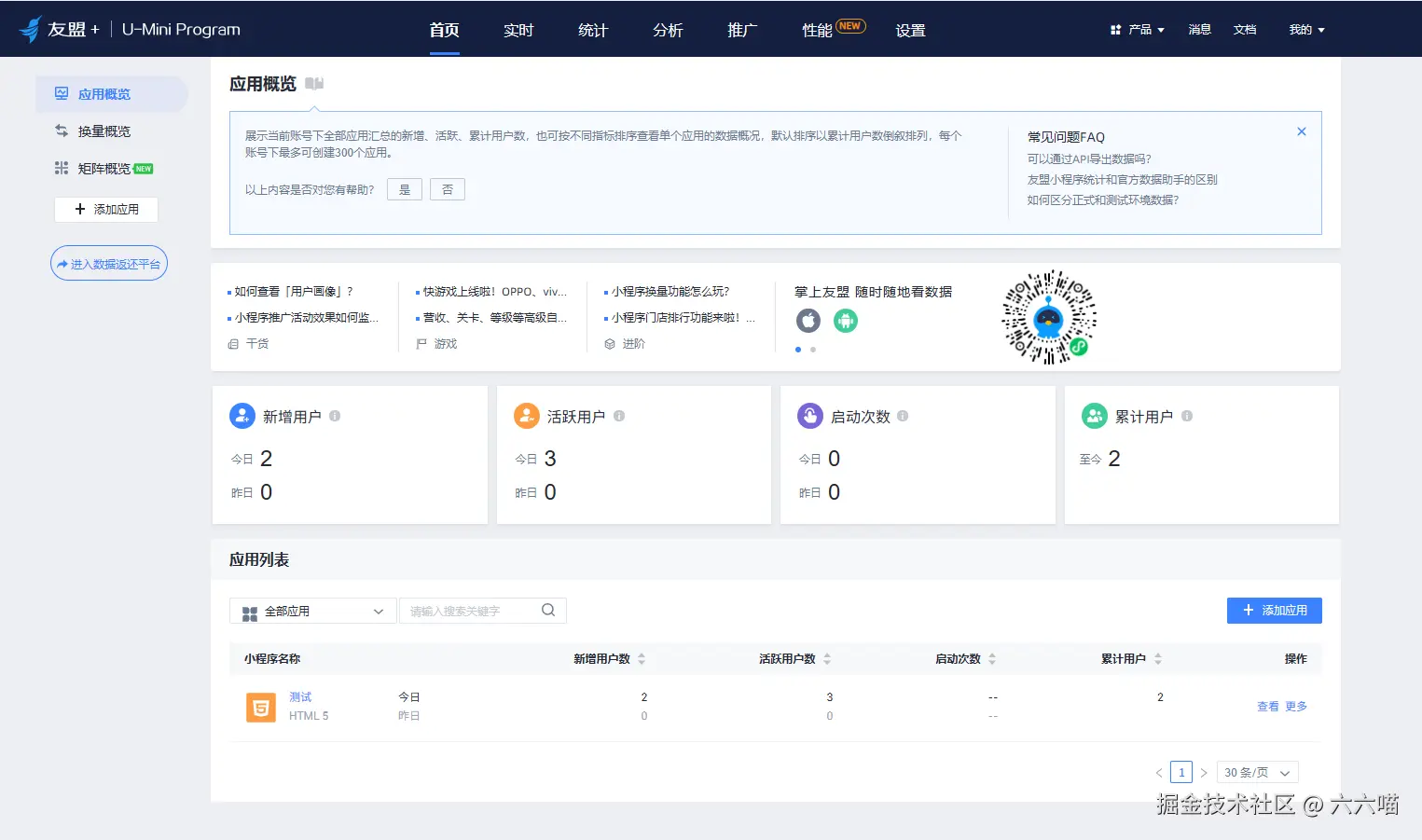The width and height of the screenshot is (1422, 840).
Task: Click the QR code image
Action: coord(1049,317)
